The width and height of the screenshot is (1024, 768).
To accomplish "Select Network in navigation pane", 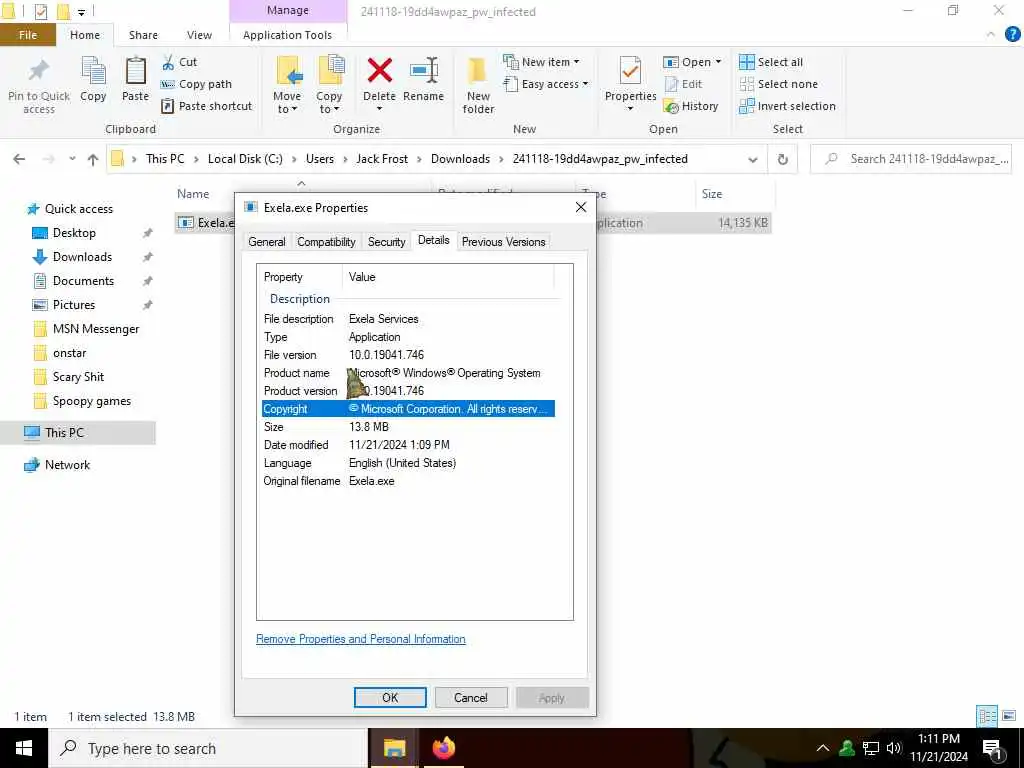I will tap(67, 465).
